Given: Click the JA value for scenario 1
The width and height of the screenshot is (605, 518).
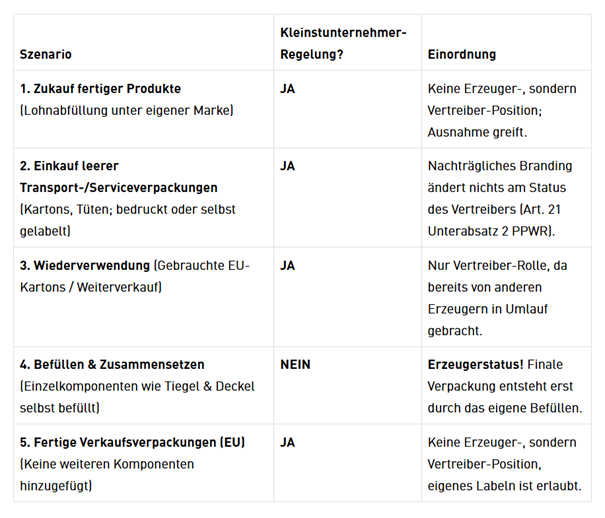Looking at the screenshot, I should point(287,89).
